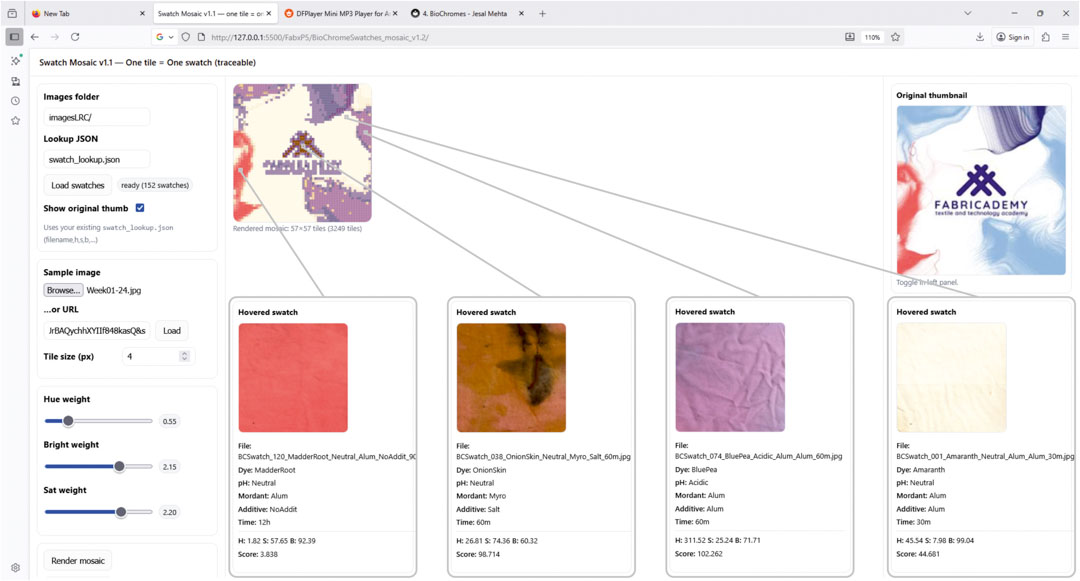Image resolution: width=1080 pixels, height=581 pixels.
Task: Open the Extensions puzzle icon
Action: point(1045,37)
